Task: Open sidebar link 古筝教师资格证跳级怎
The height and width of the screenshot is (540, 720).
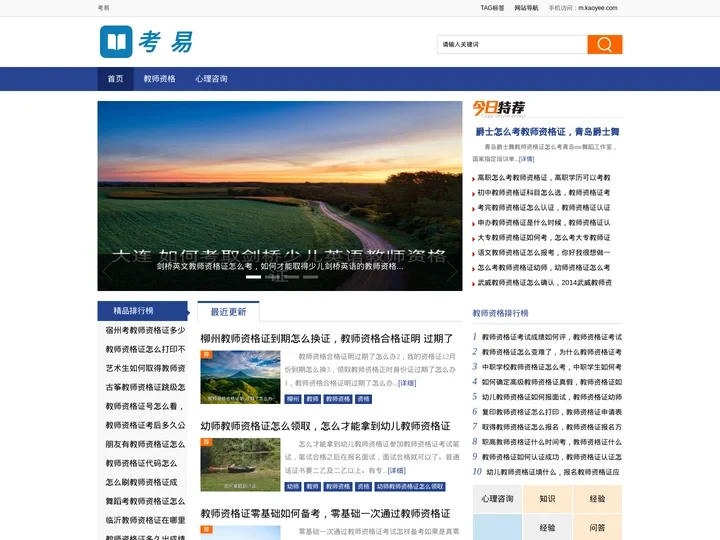Action: point(146,388)
